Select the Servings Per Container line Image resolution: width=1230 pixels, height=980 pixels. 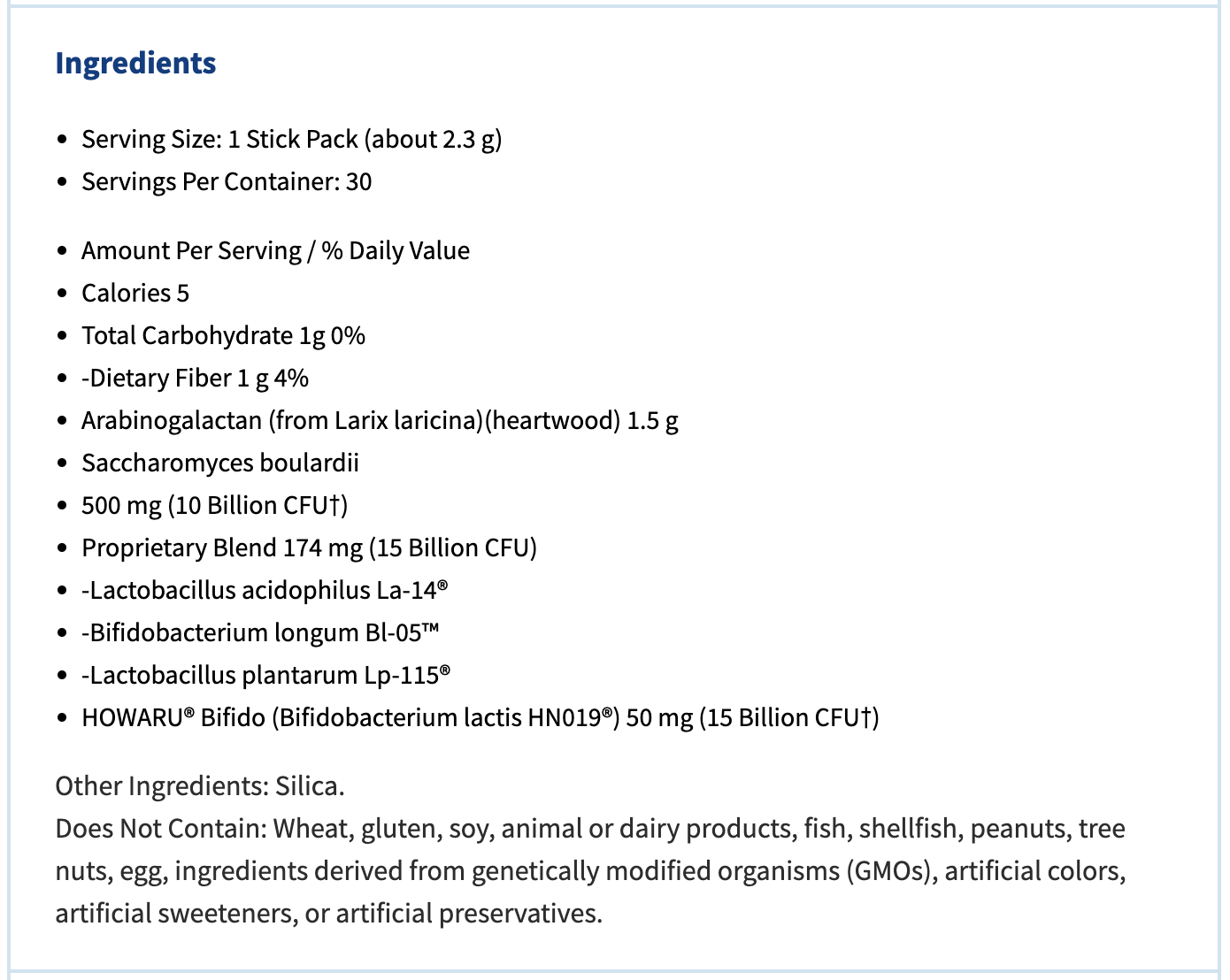coord(227,182)
